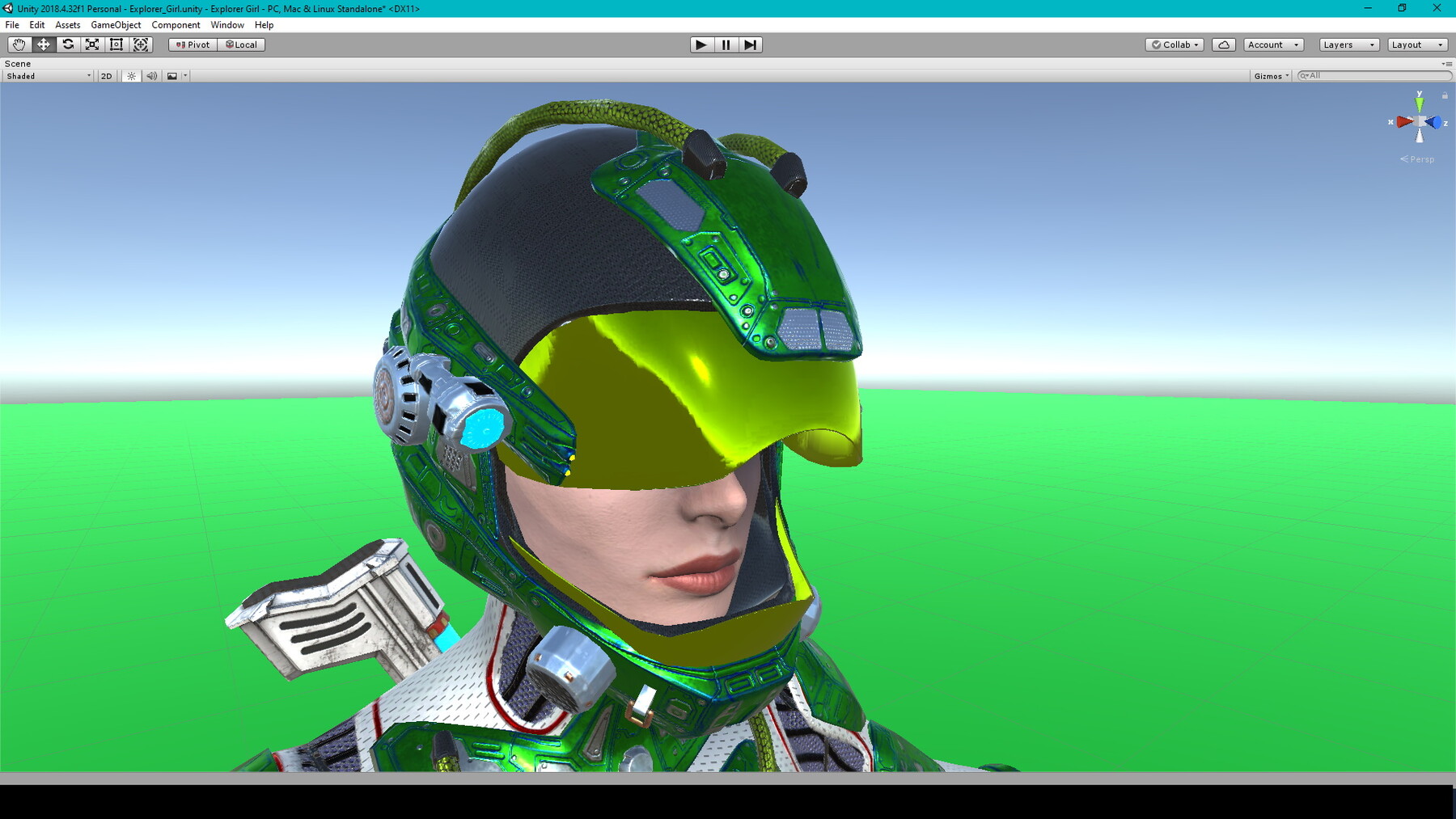This screenshot has height=819, width=1456.
Task: Select the Rect Transform tool
Action: 116,44
